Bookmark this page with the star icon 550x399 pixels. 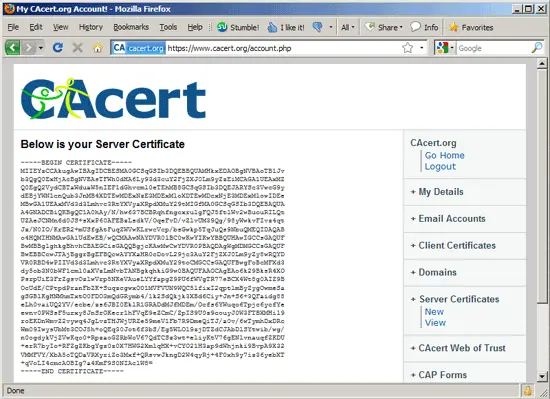point(407,48)
